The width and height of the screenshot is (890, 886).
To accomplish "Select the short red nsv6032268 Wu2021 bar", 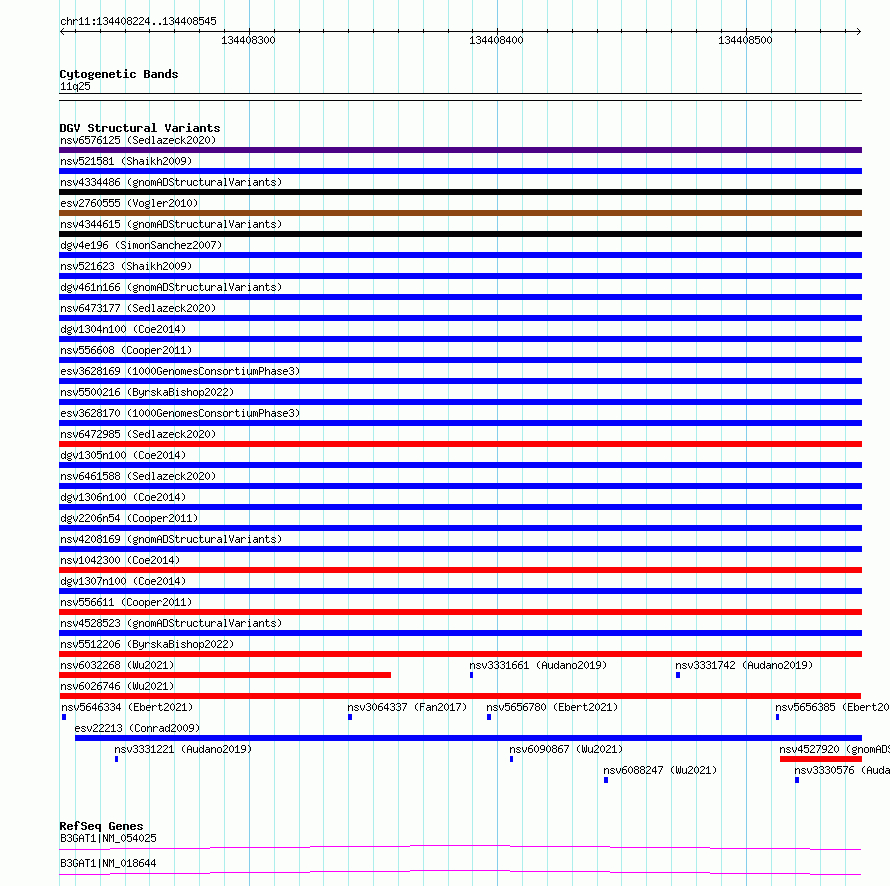I will (225, 675).
